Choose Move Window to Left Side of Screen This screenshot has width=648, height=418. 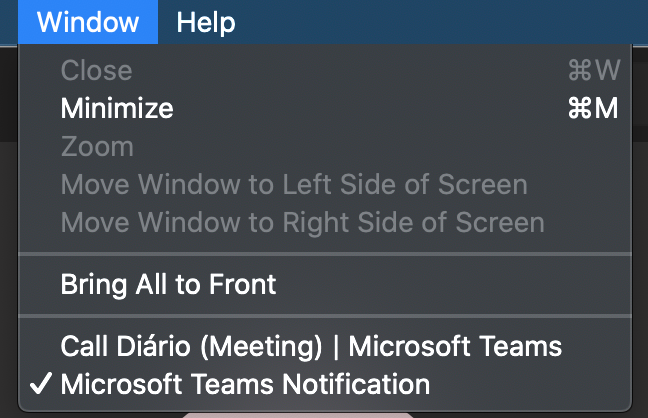click(293, 184)
